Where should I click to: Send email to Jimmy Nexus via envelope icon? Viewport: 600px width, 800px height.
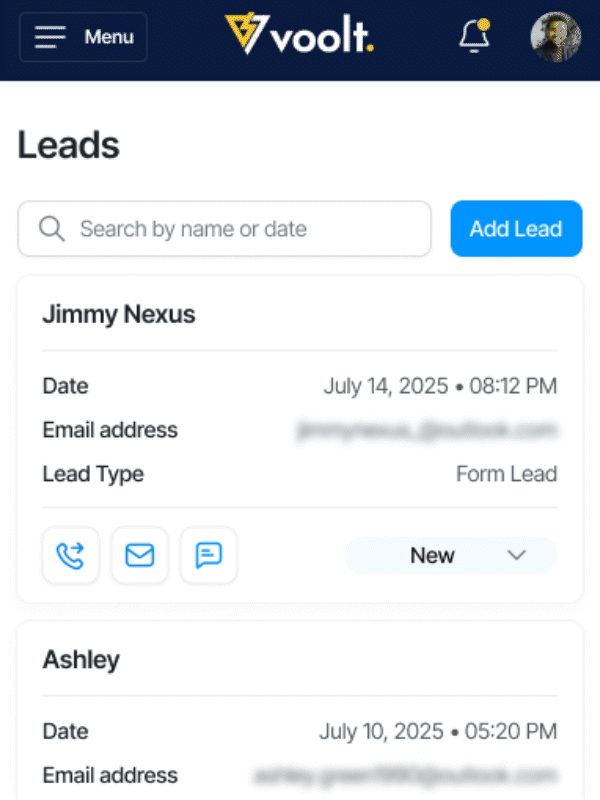pyautogui.click(x=139, y=555)
